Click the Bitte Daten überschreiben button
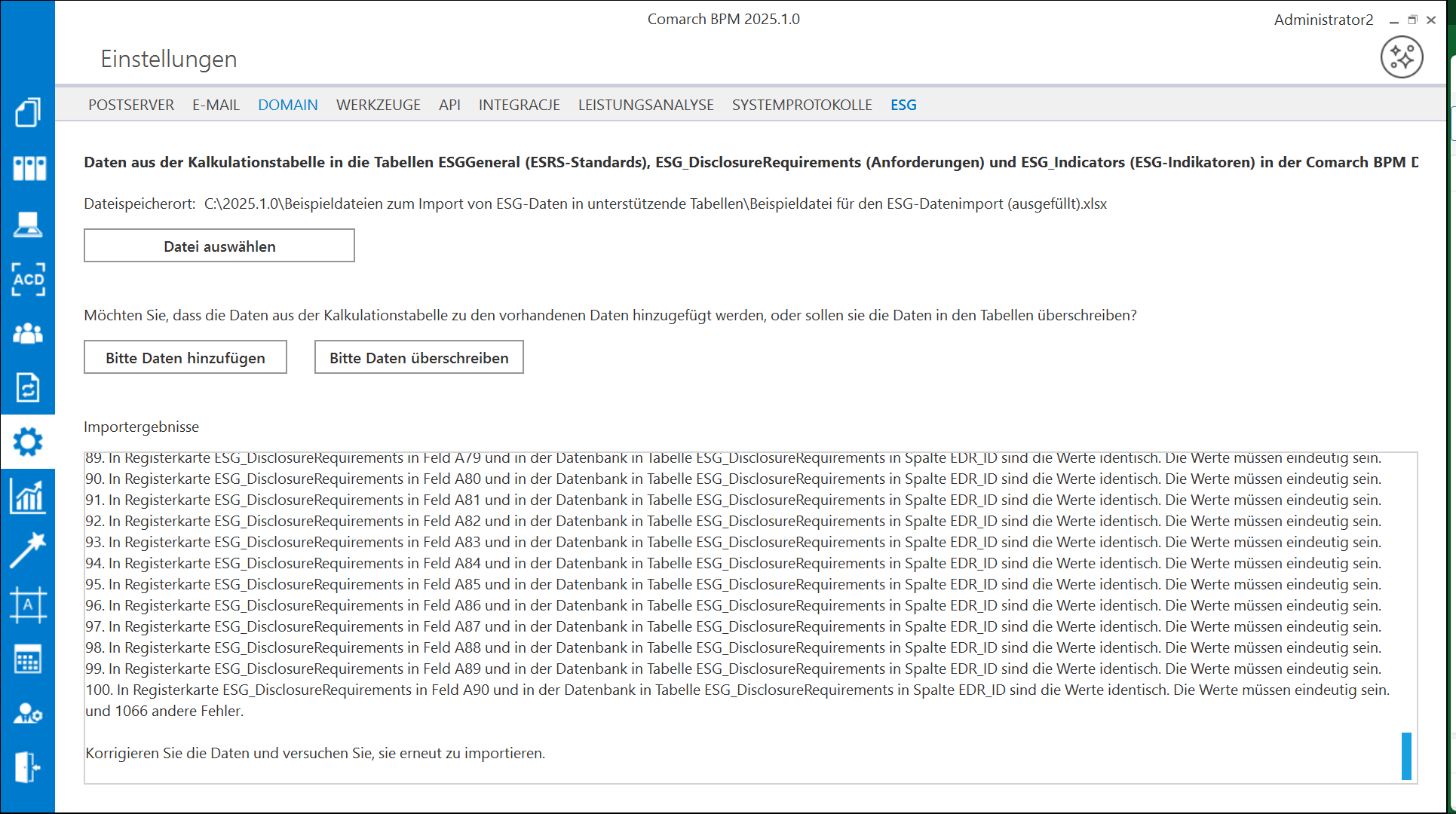The image size is (1456, 814). point(419,357)
